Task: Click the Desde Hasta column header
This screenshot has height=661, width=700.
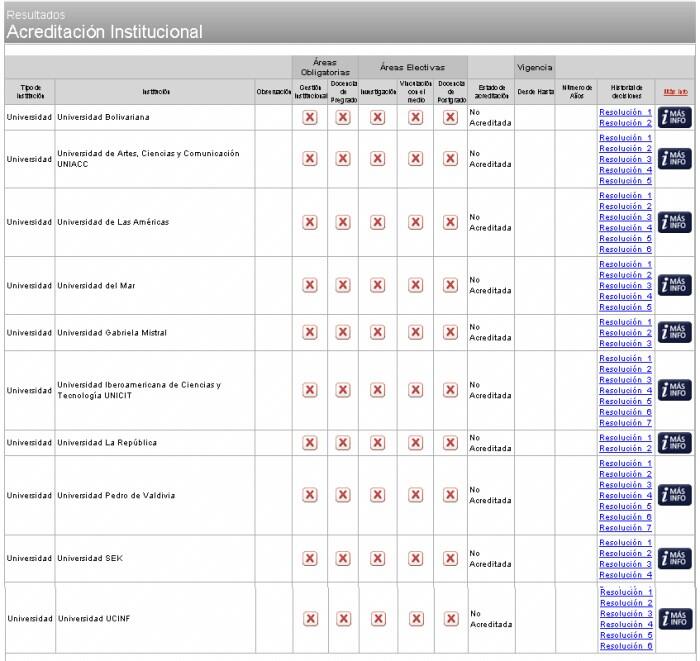Action: click(x=535, y=92)
